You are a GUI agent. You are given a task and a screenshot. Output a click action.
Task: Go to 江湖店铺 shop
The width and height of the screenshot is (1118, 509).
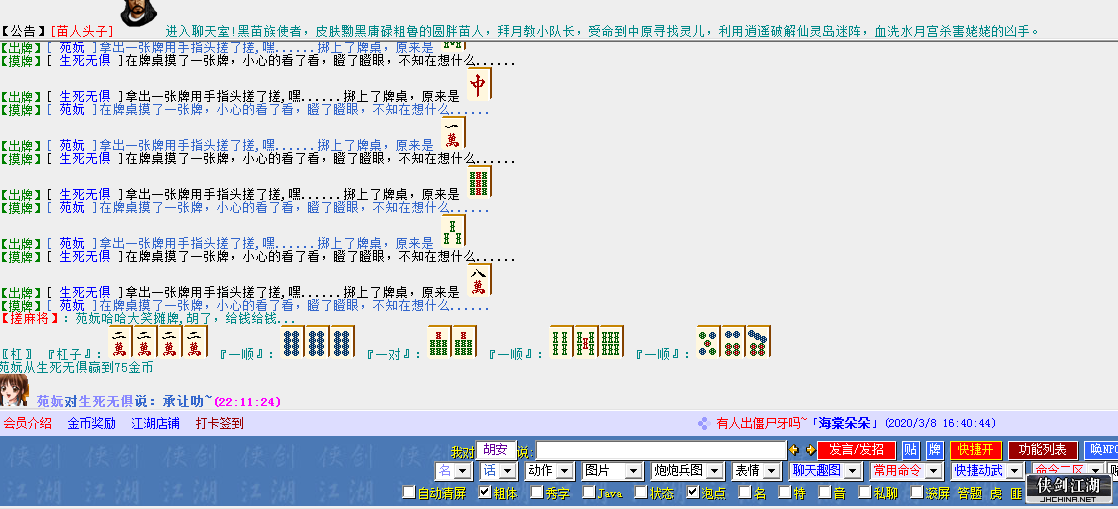point(155,423)
